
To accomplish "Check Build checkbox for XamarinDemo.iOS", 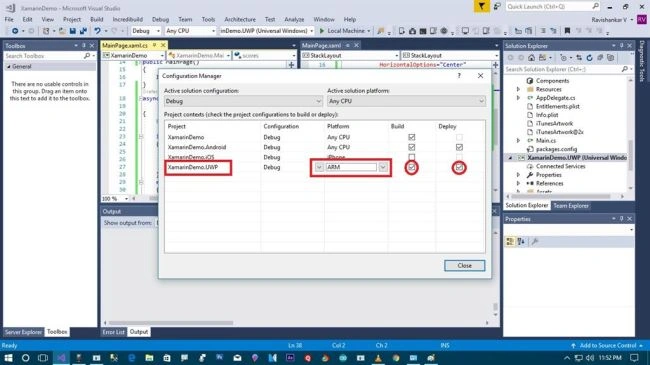I will (x=411, y=157).
